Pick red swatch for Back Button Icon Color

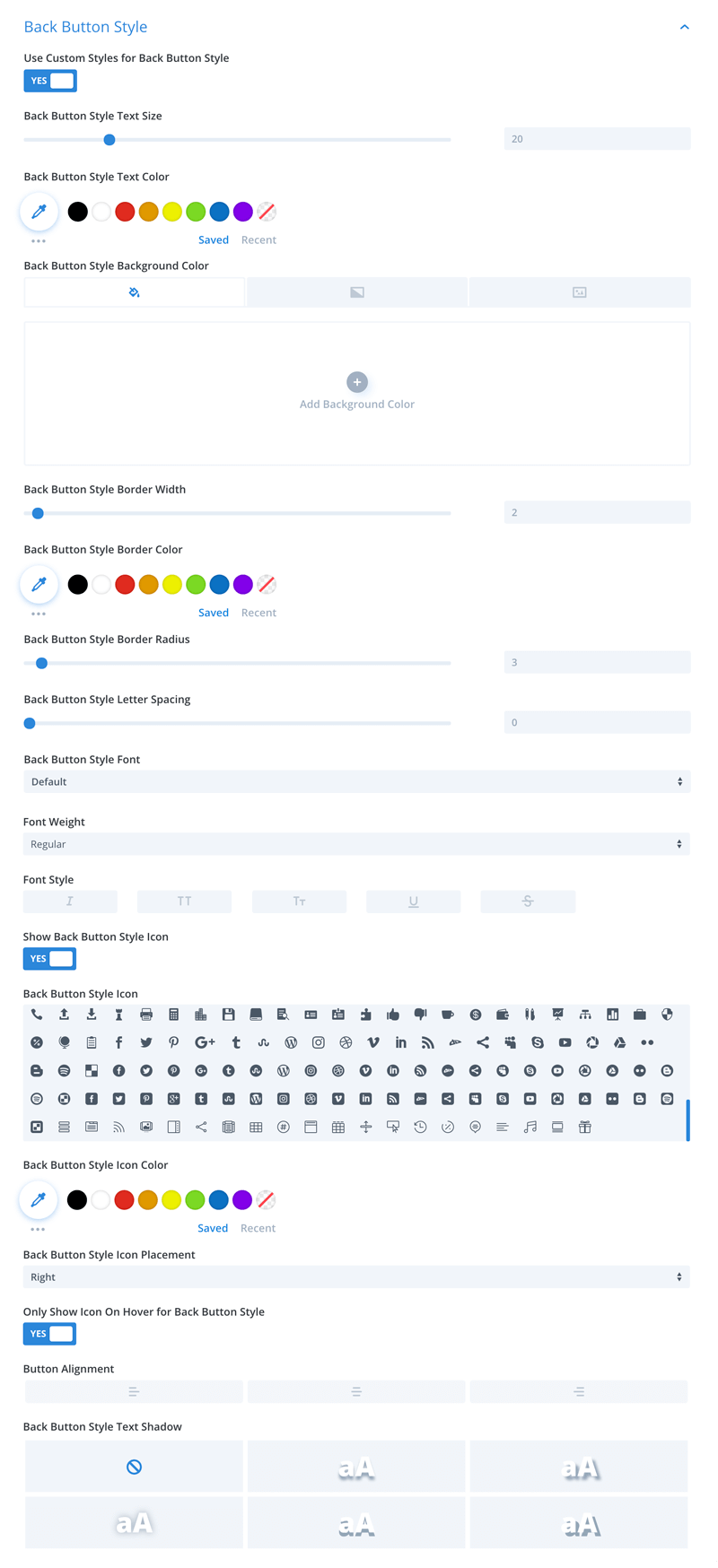(124, 1200)
